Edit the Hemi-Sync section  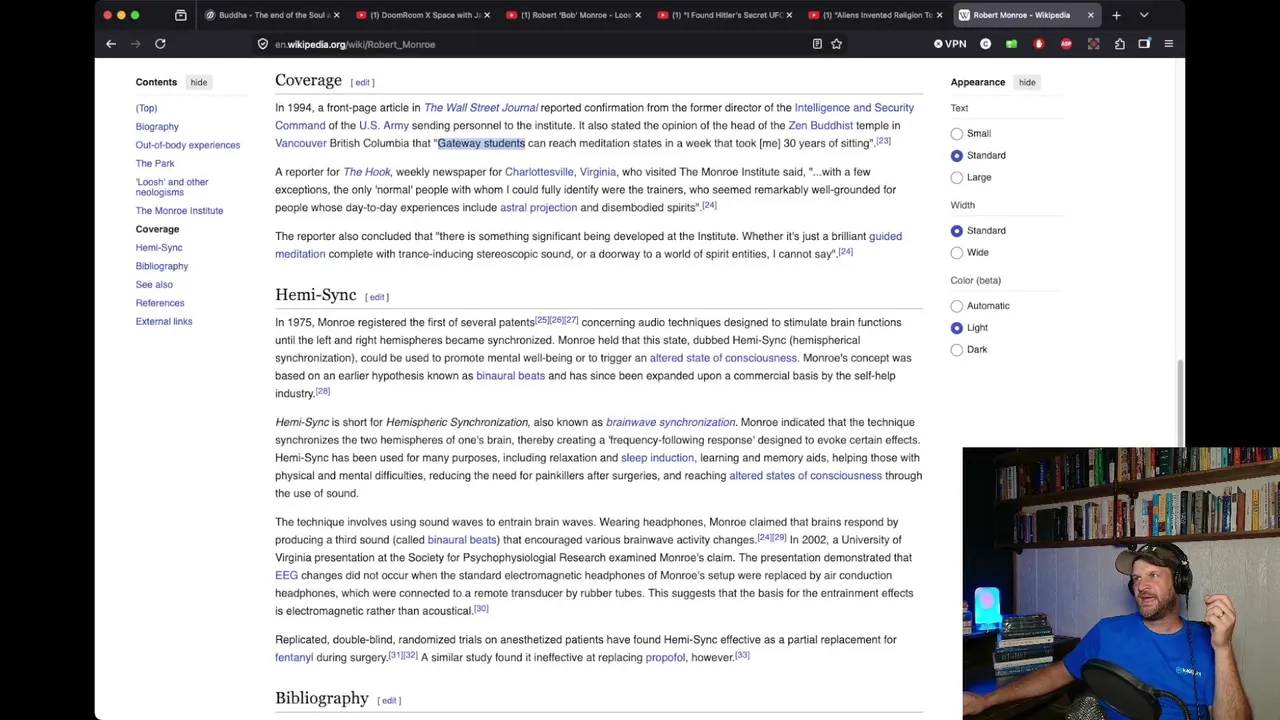tap(377, 297)
